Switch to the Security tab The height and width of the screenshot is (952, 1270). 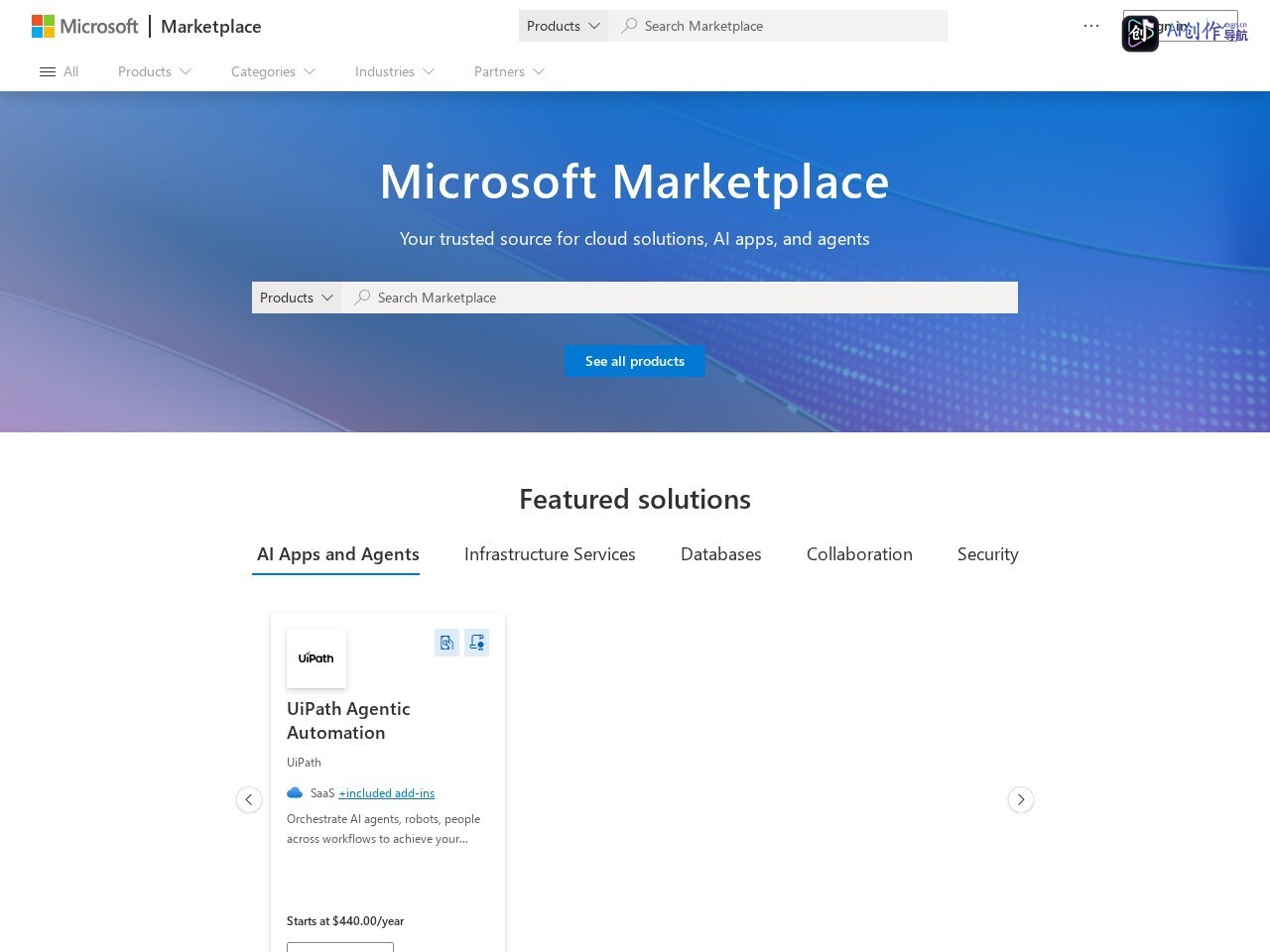(988, 554)
